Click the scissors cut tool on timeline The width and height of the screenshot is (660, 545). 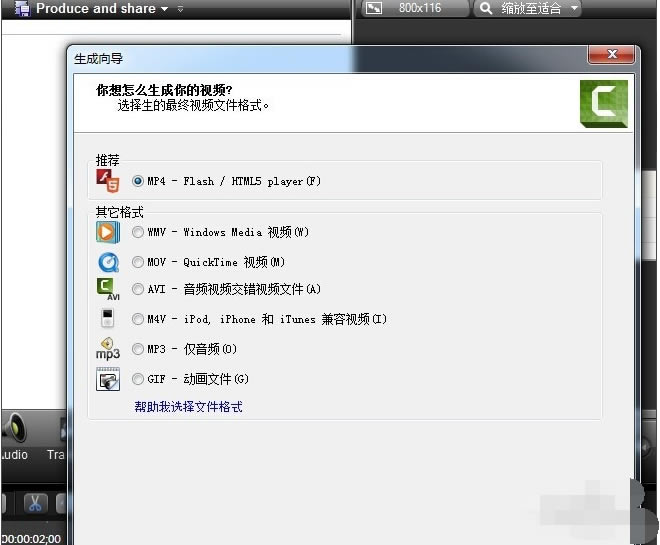click(35, 503)
